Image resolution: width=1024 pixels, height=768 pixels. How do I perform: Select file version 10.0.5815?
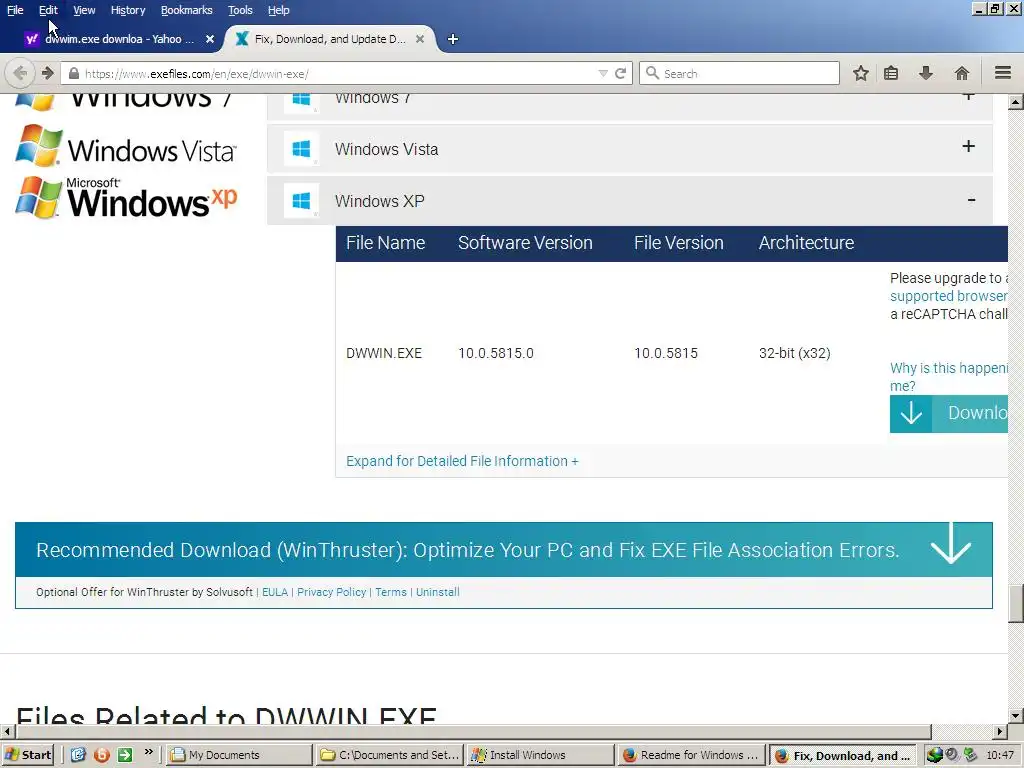coord(665,353)
